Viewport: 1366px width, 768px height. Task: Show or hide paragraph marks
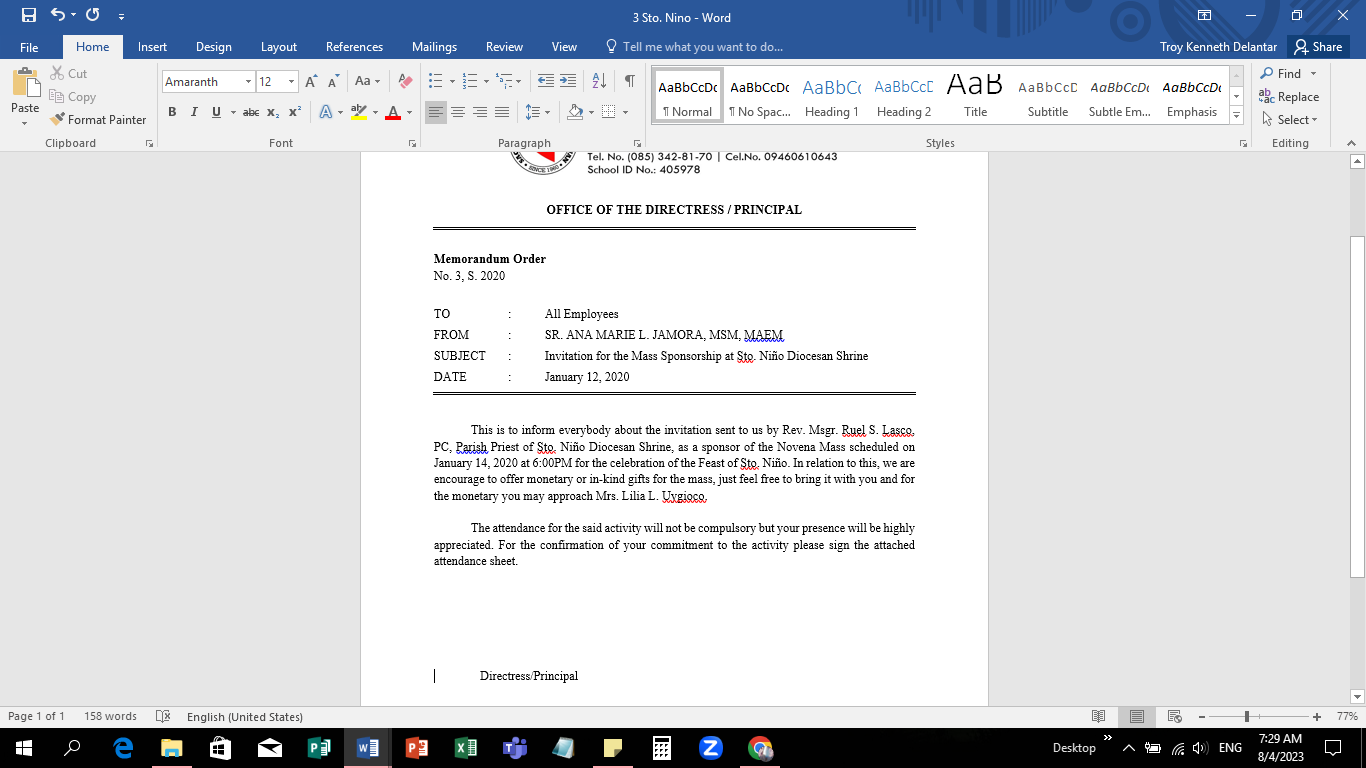pyautogui.click(x=629, y=81)
